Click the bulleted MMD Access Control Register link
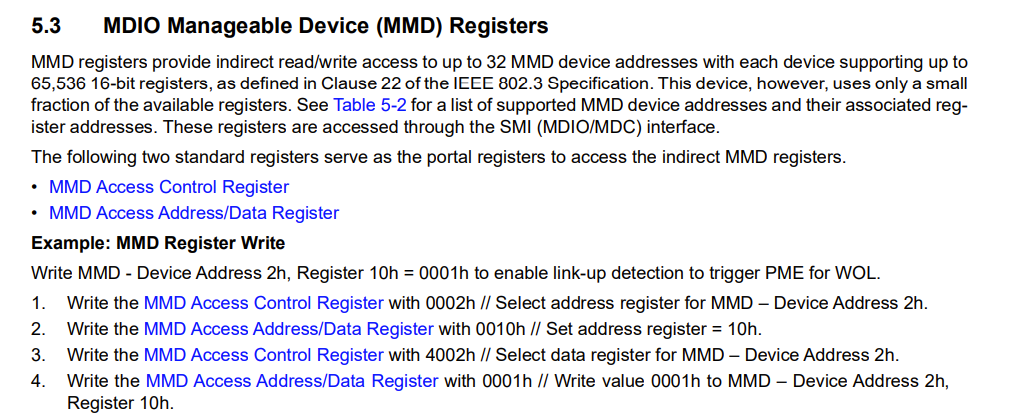 [169, 187]
